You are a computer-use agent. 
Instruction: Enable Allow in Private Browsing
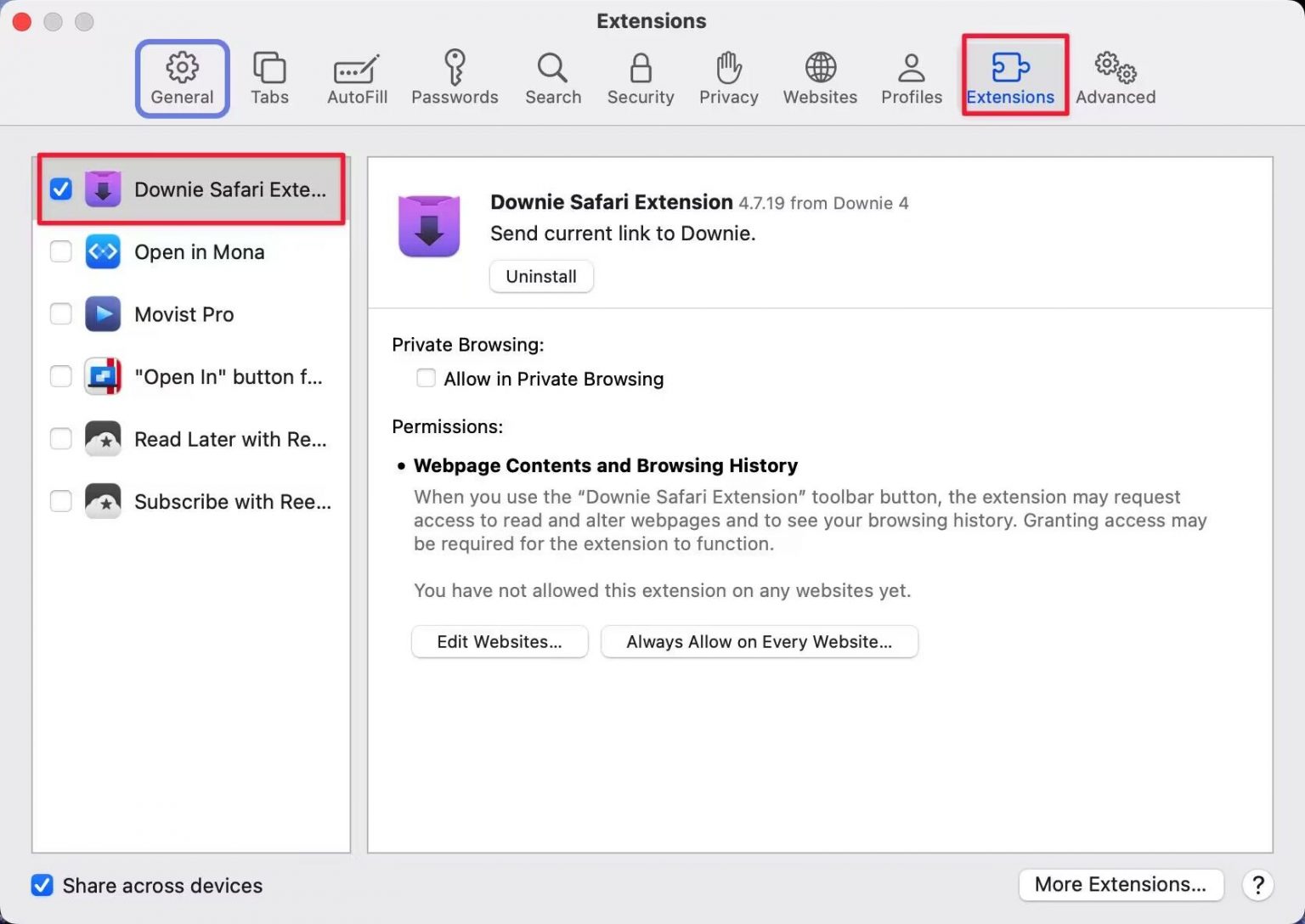(x=426, y=378)
